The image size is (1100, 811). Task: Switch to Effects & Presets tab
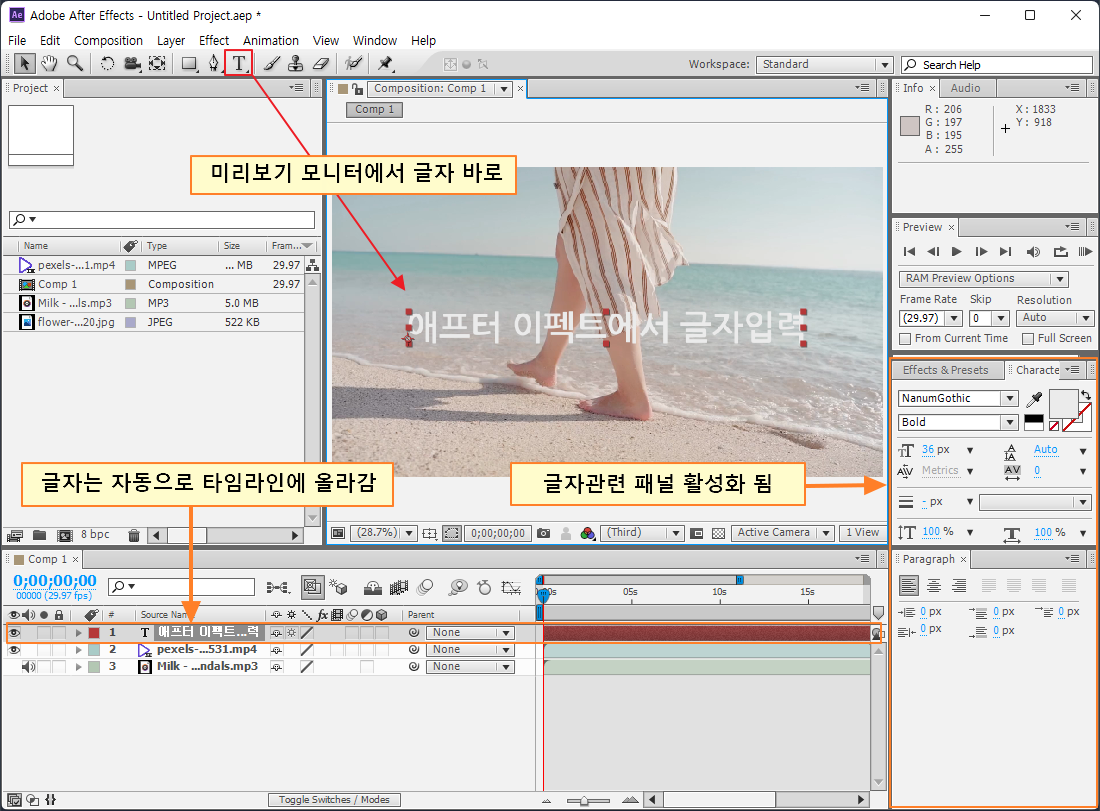[x=945, y=370]
